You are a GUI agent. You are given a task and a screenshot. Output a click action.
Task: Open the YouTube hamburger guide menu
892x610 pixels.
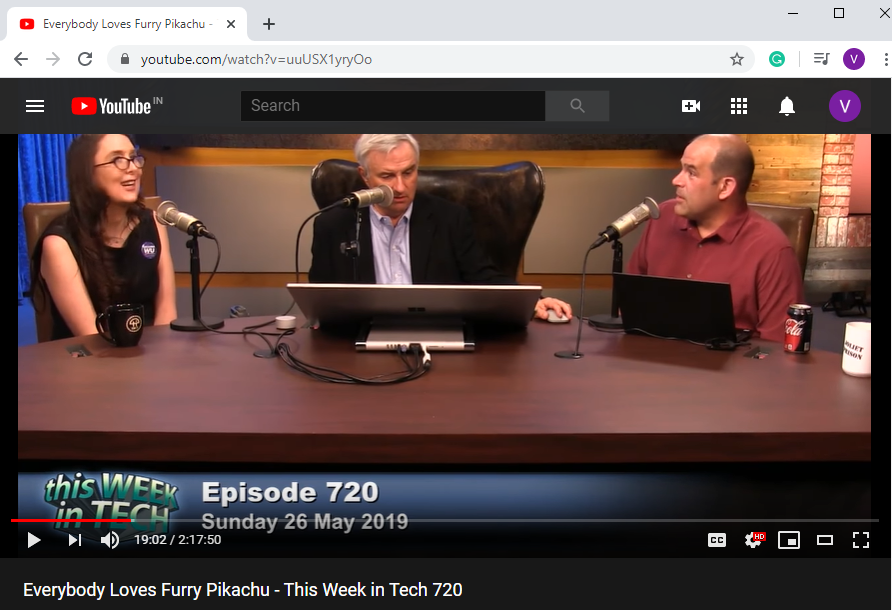35,106
